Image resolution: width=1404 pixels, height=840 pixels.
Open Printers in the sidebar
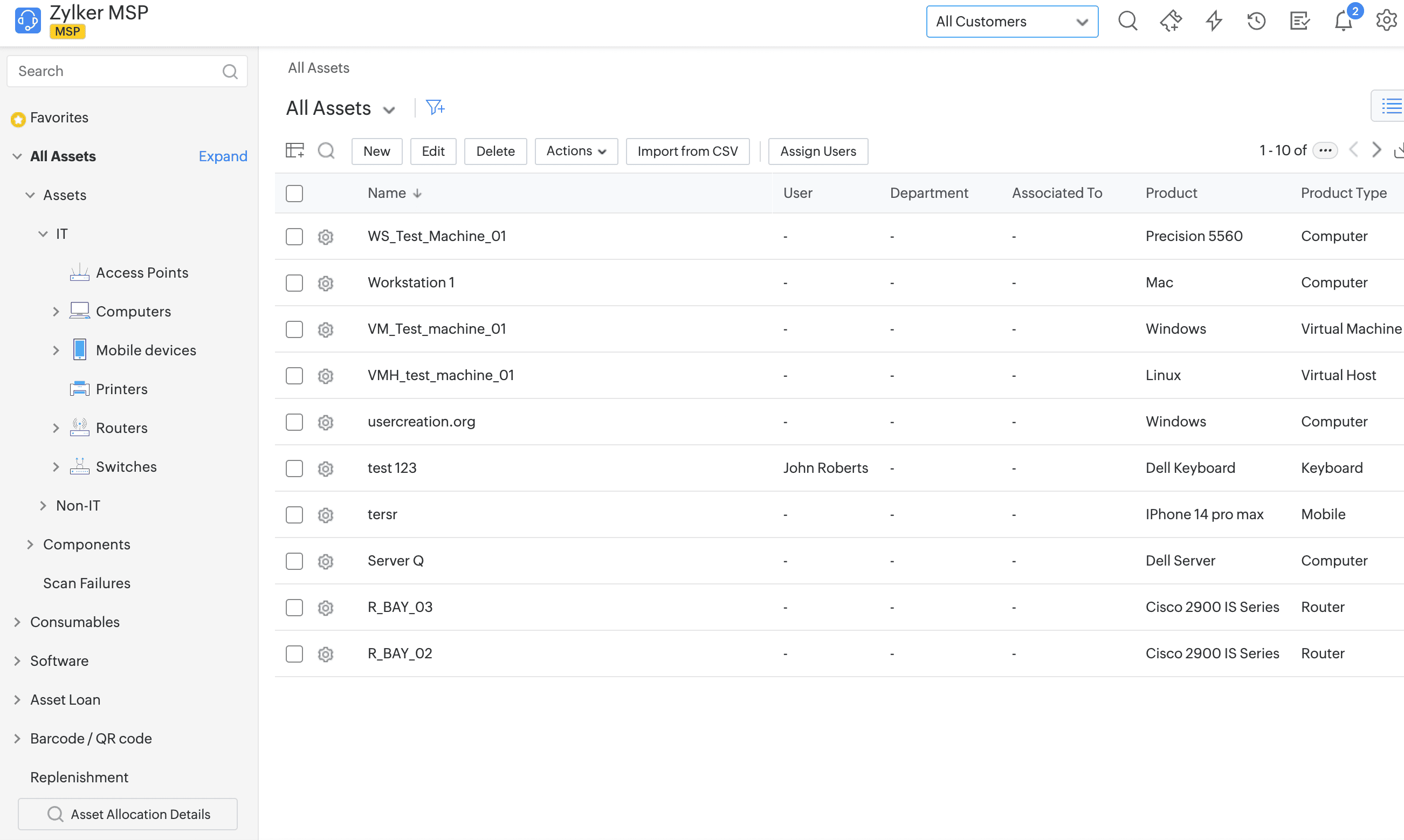pyautogui.click(x=121, y=389)
